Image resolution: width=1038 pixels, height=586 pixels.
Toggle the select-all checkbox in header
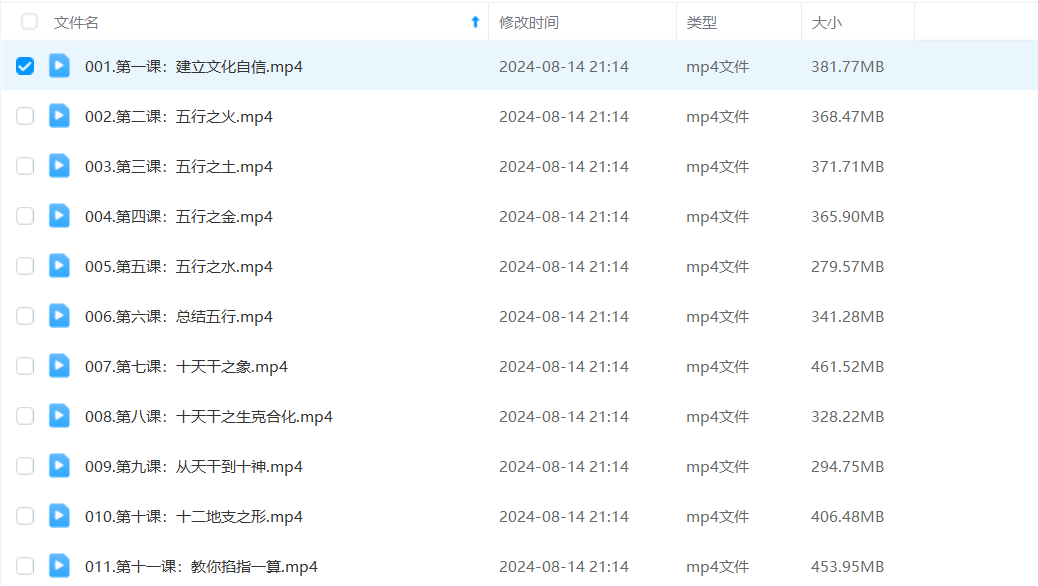click(x=29, y=21)
